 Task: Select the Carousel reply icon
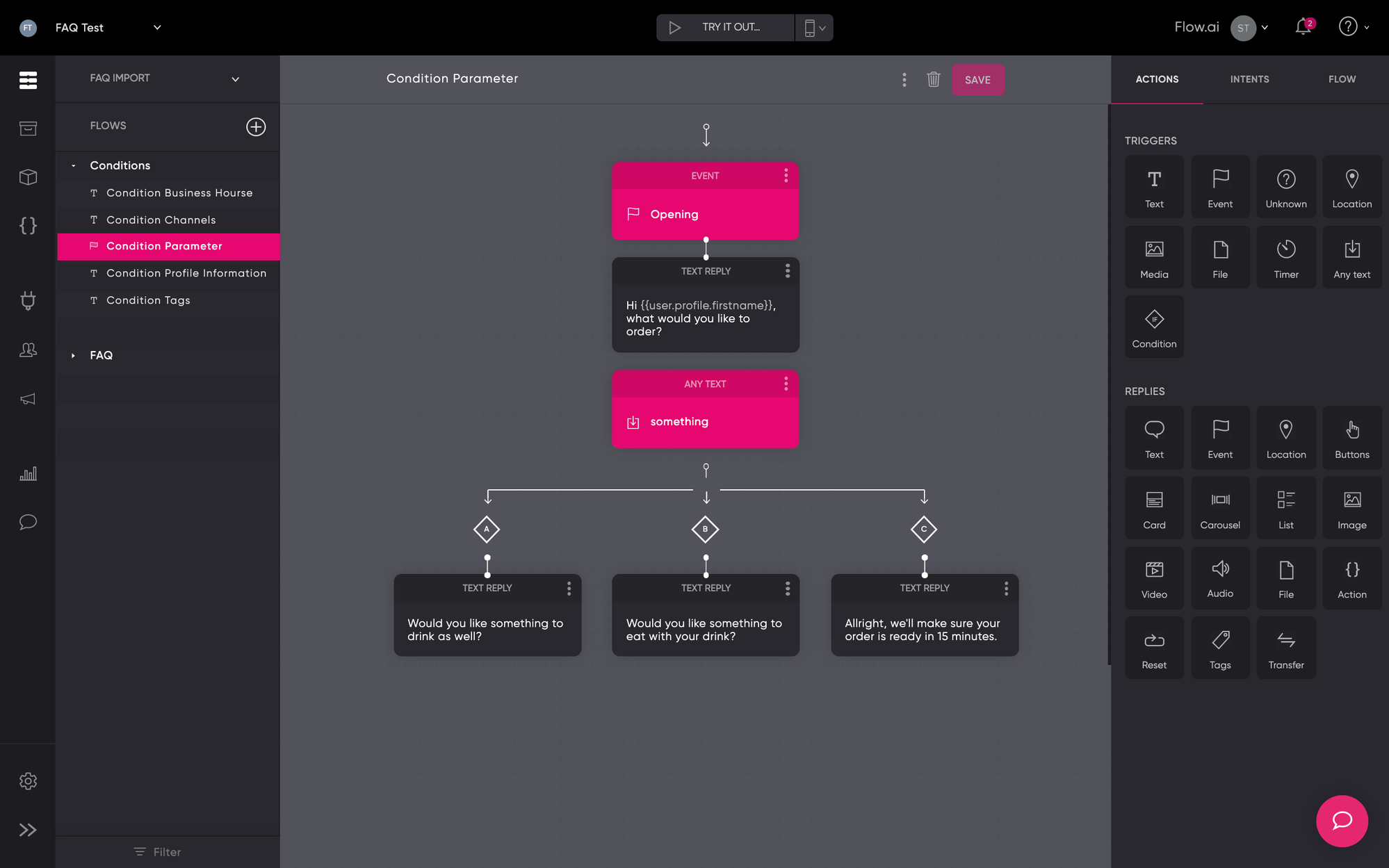click(1220, 507)
